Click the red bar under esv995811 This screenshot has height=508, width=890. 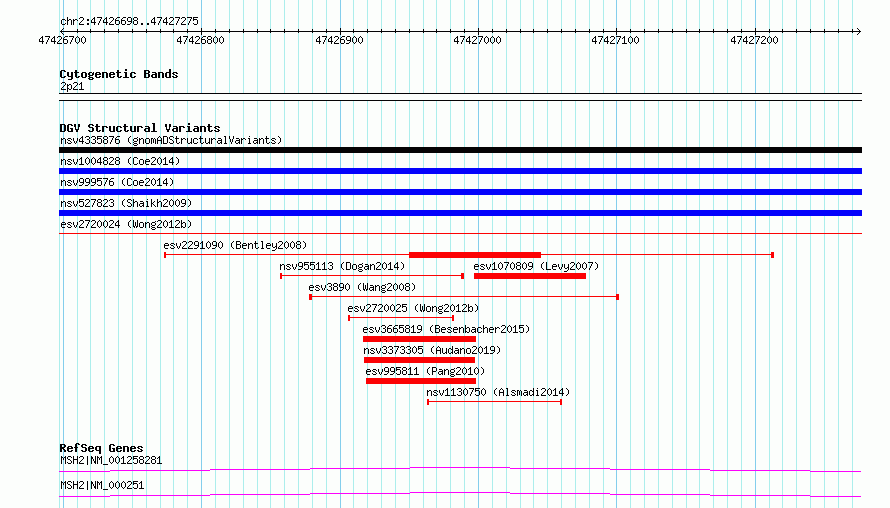[421, 381]
